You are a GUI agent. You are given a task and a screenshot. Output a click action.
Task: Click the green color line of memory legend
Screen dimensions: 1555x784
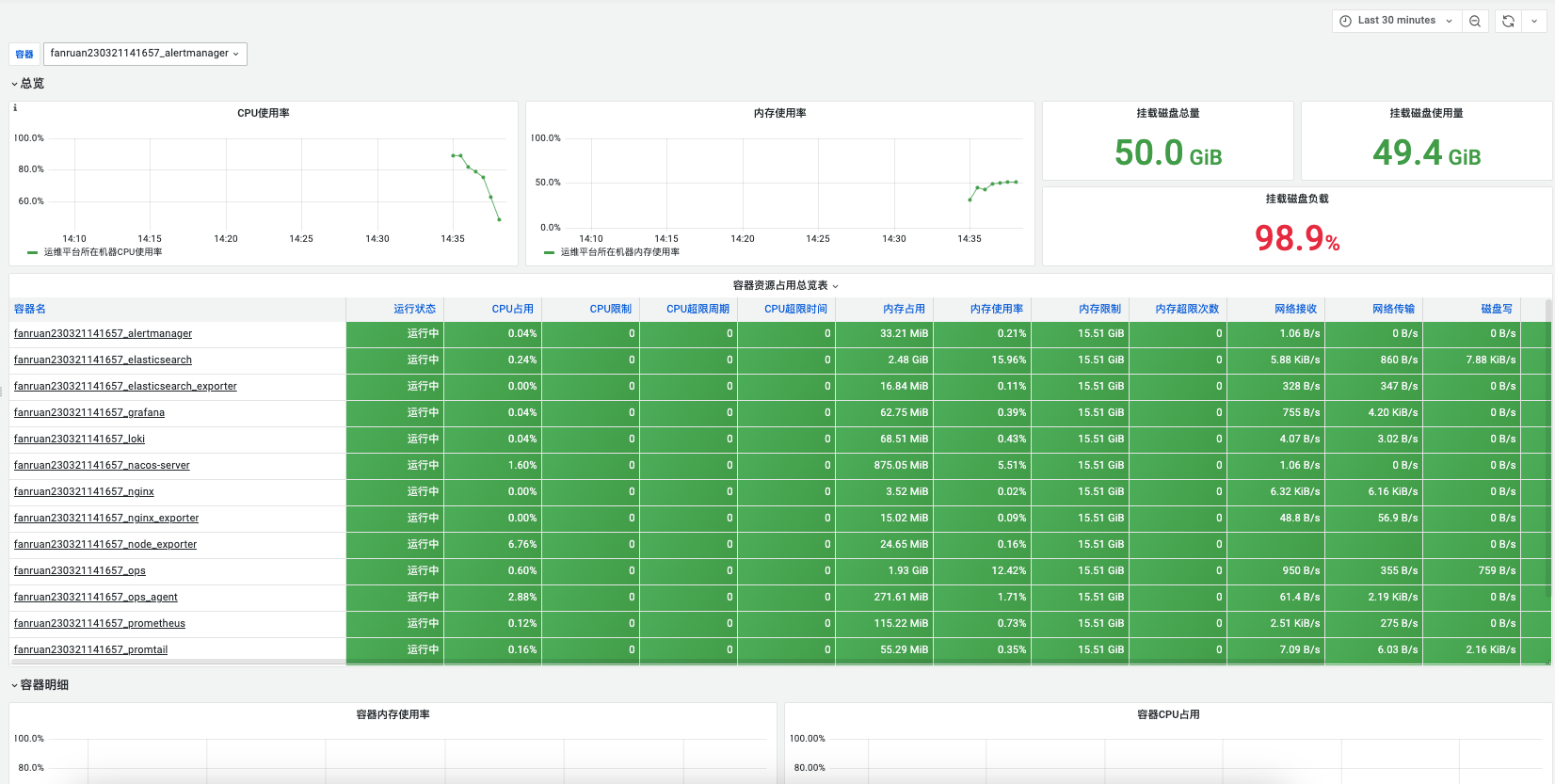pos(549,252)
